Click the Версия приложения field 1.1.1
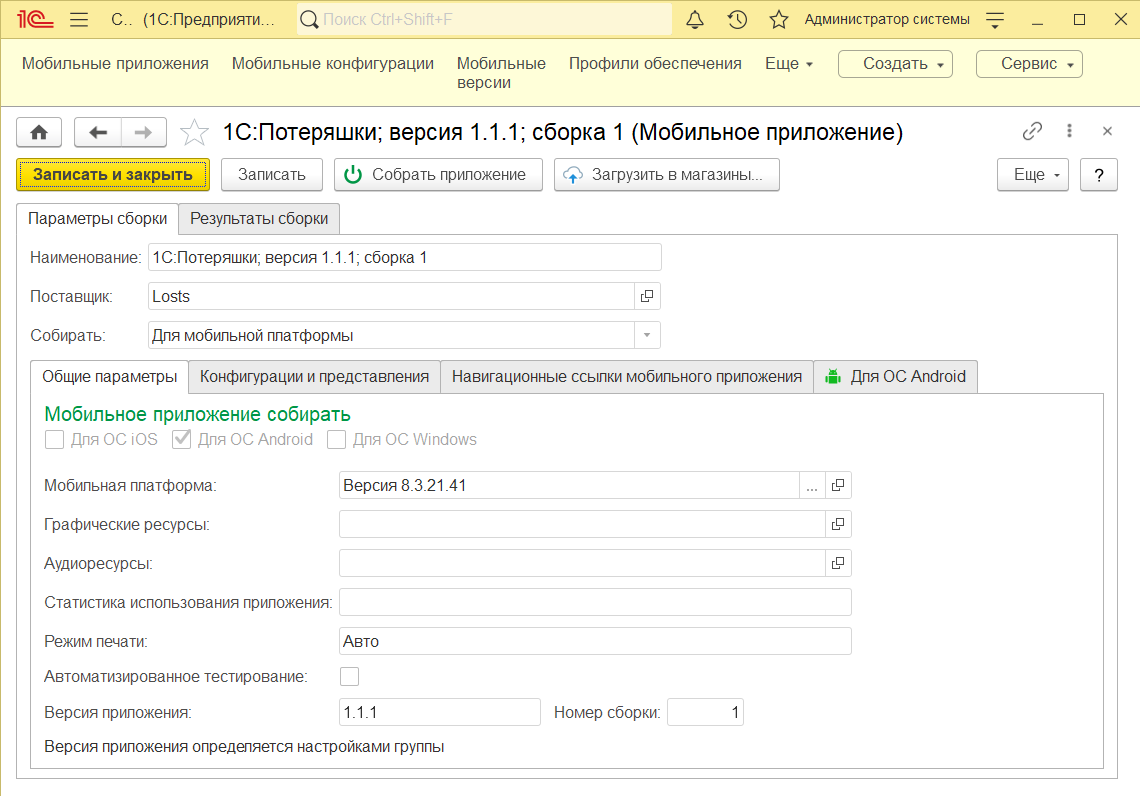 [x=440, y=712]
